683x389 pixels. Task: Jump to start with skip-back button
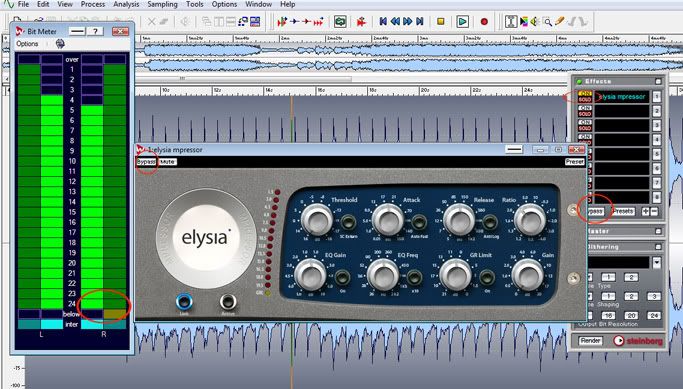click(383, 21)
